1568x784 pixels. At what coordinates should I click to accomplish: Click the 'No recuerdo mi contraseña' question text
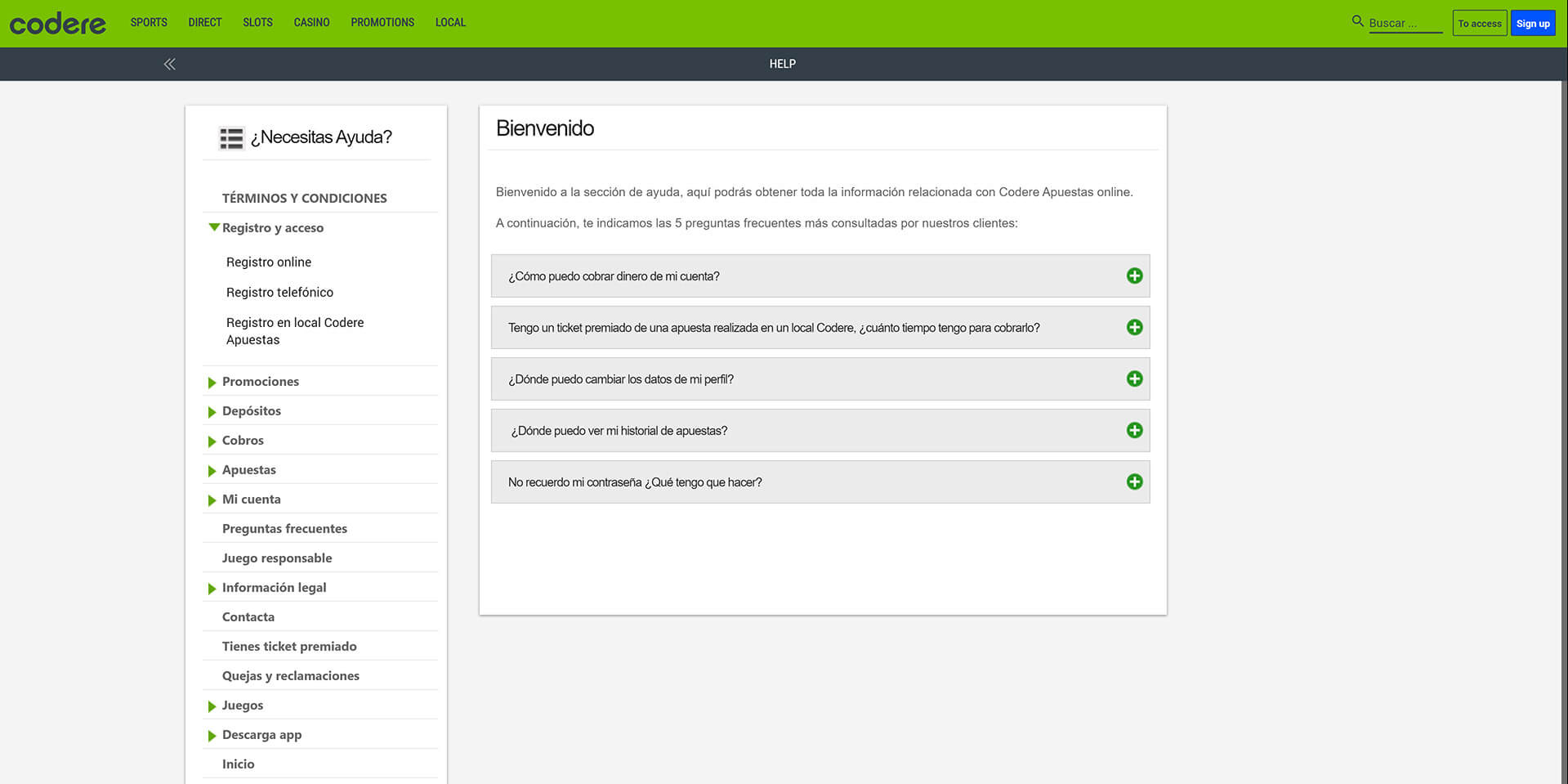(635, 482)
